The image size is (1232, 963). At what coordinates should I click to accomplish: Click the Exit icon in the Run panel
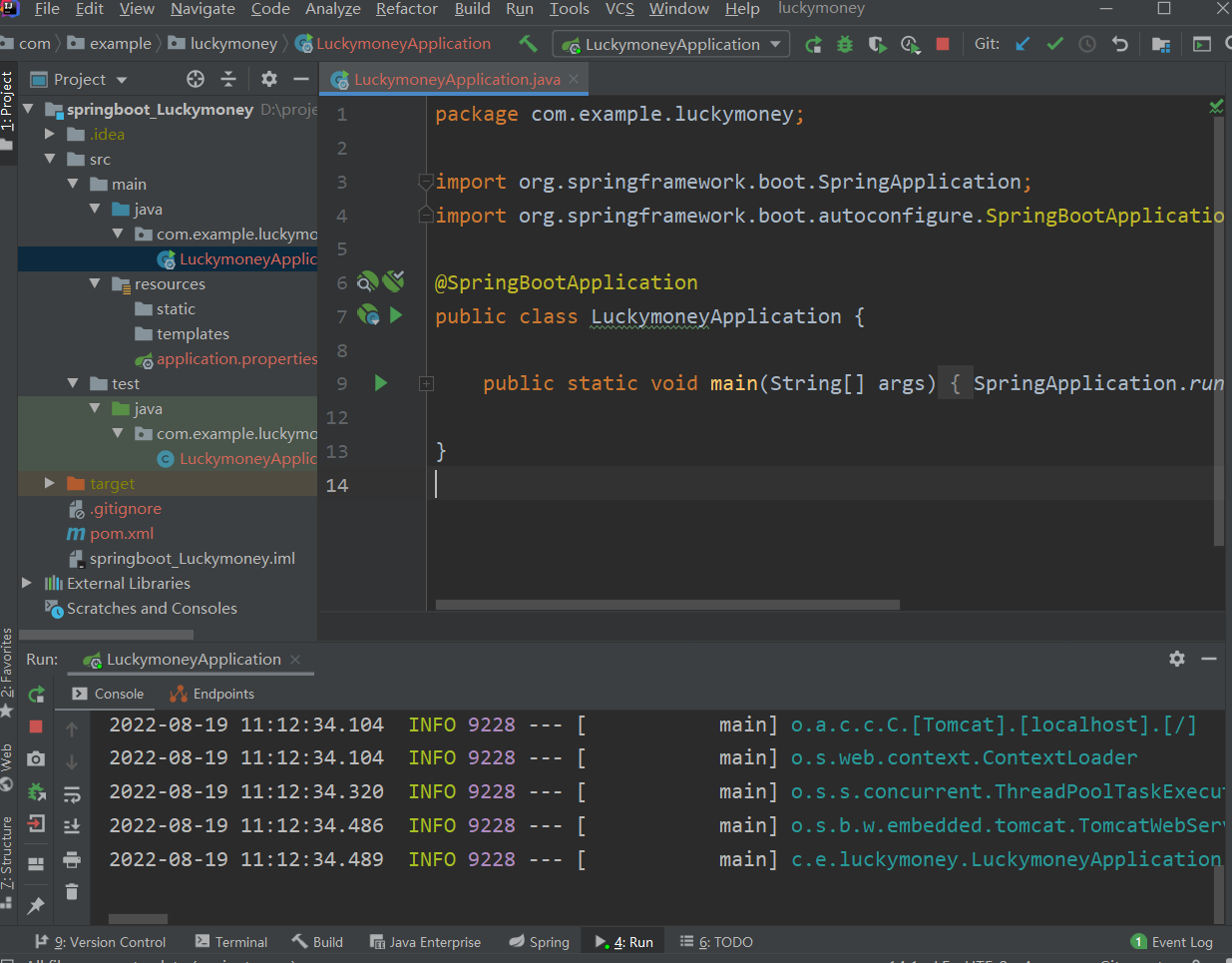coord(36,824)
